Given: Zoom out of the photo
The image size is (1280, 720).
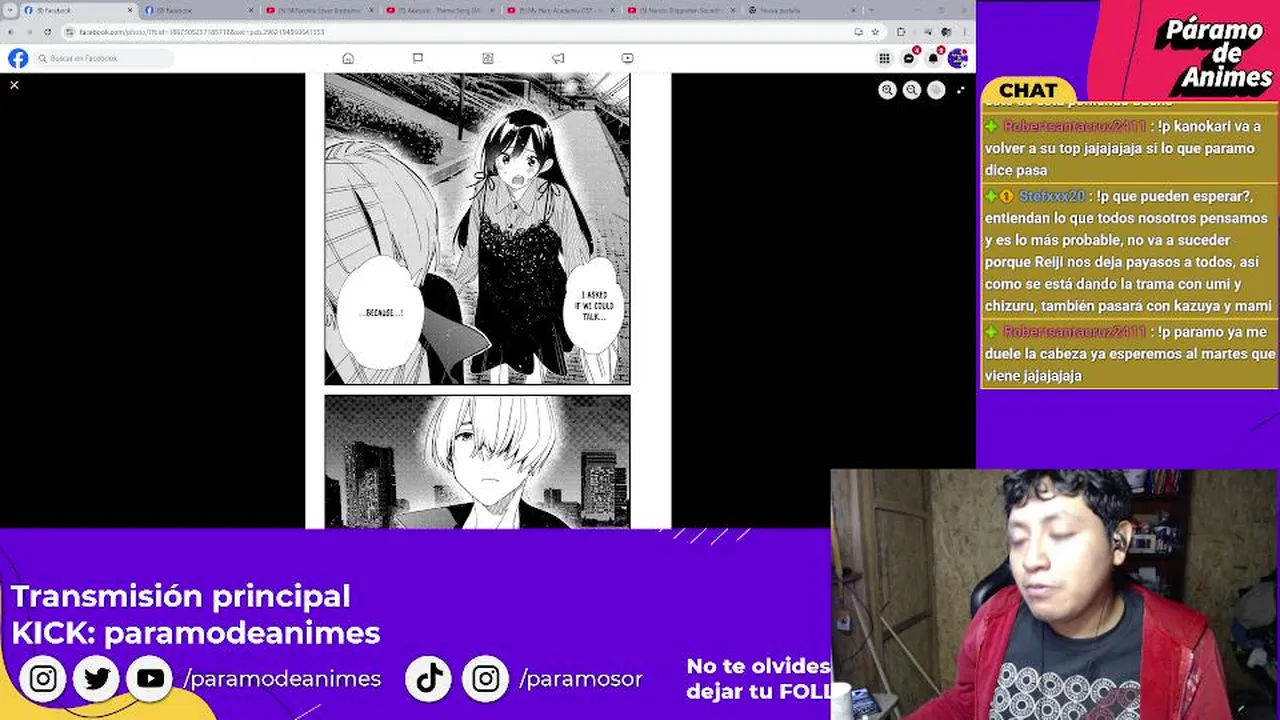Looking at the screenshot, I should pos(911,90).
